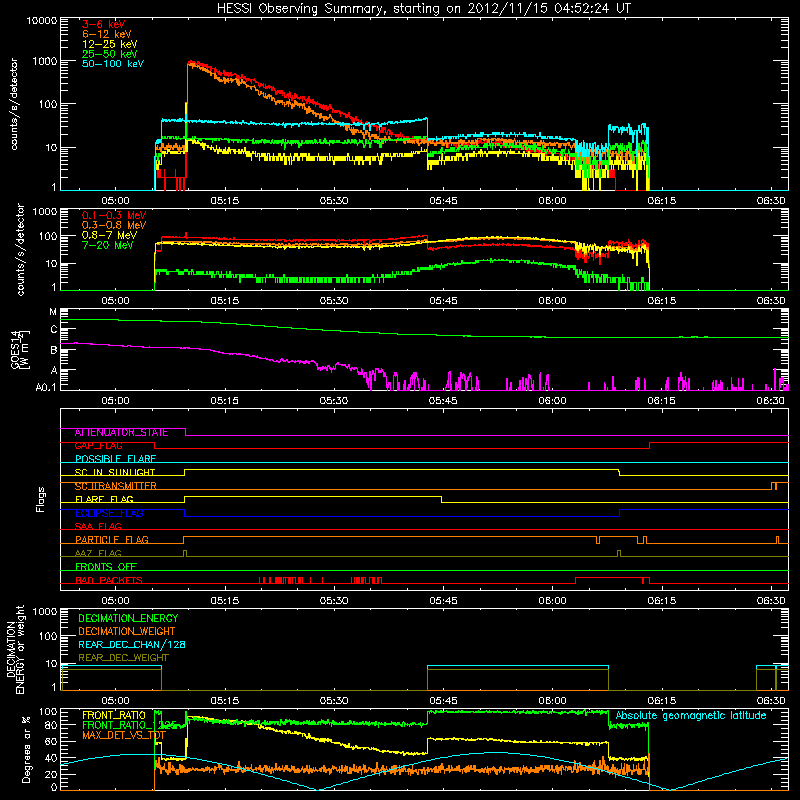Select the 3-6 keV legend label
The width and height of the screenshot is (800, 800).
104,24
